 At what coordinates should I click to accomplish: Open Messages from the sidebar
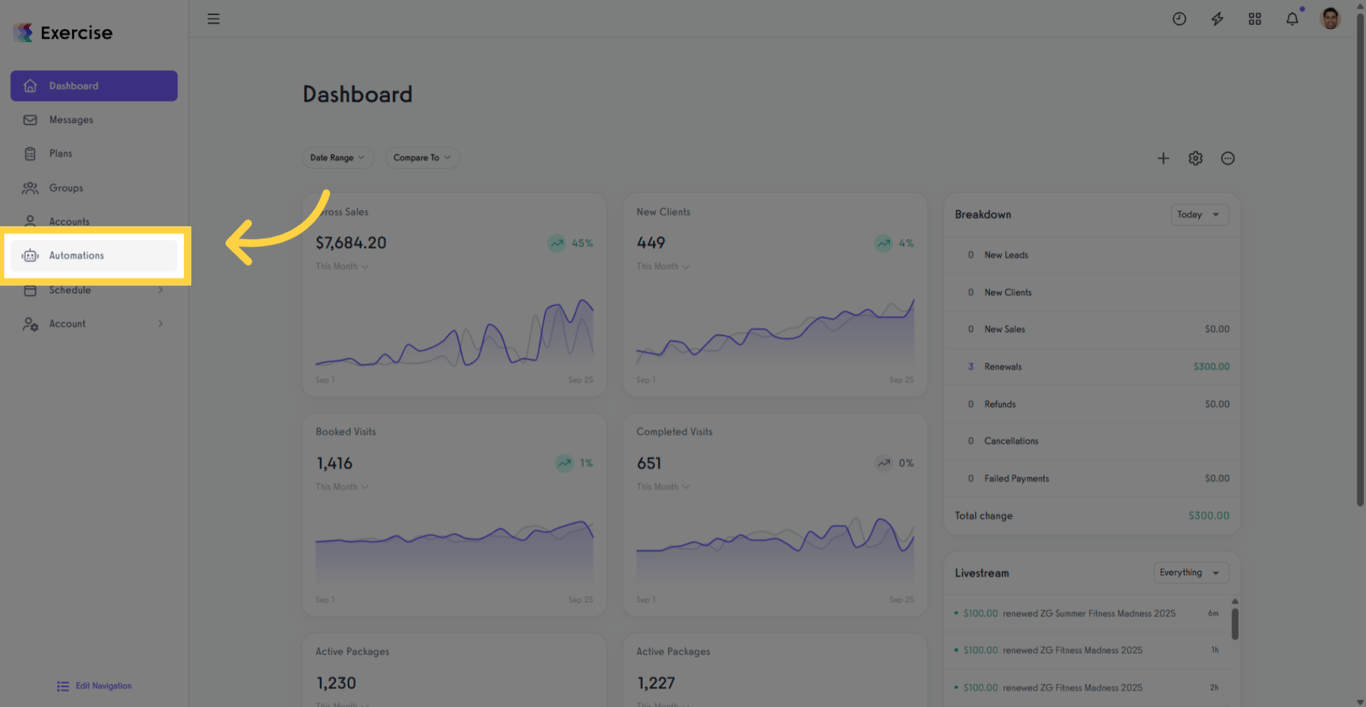pos(71,120)
